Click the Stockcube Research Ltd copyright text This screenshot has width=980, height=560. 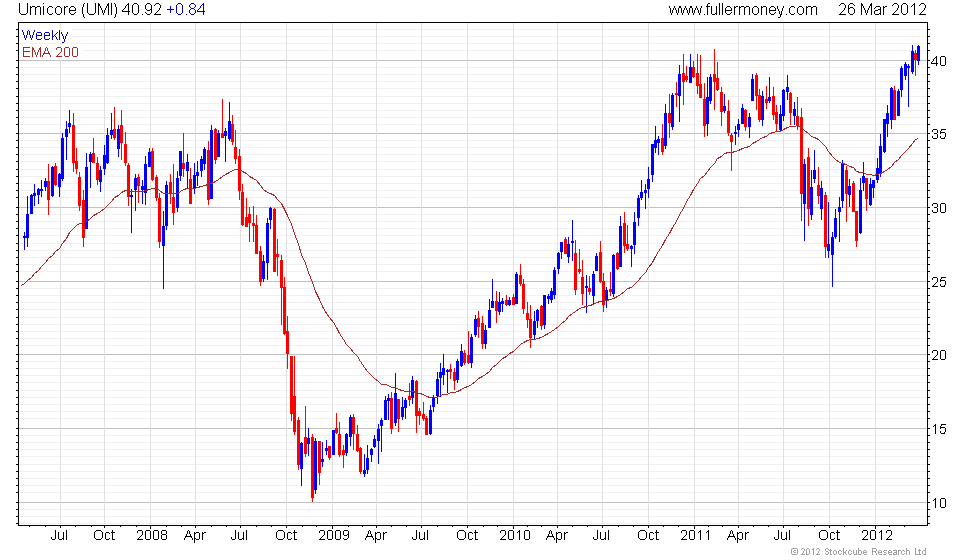click(x=858, y=552)
